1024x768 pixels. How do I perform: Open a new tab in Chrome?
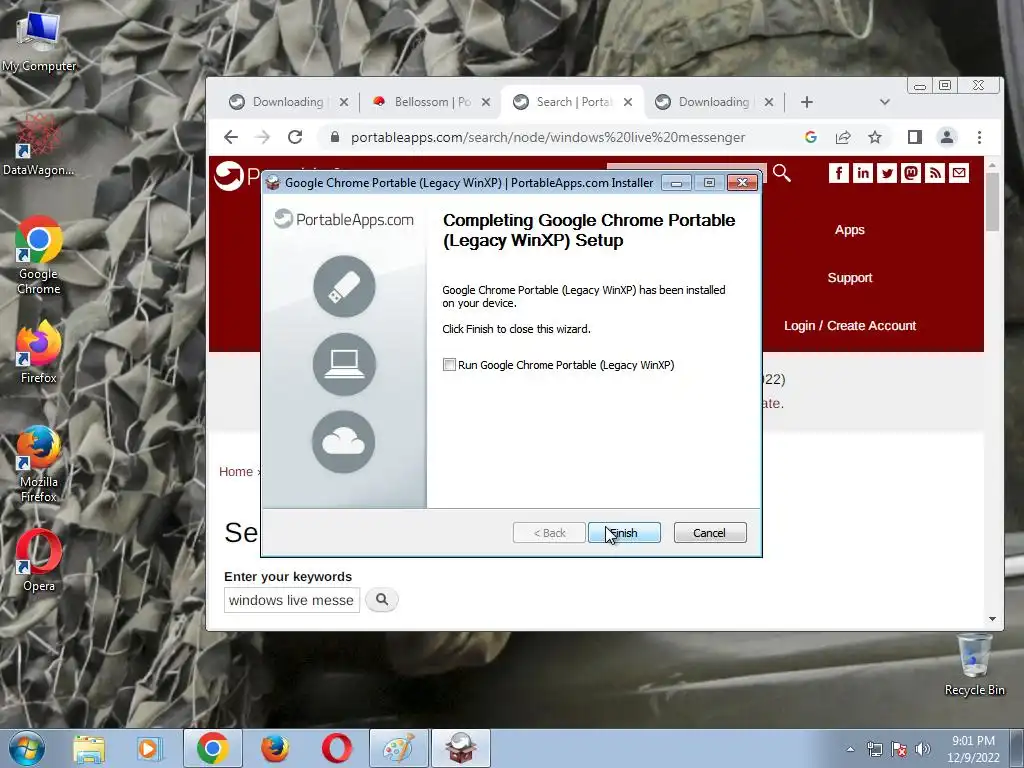point(807,102)
